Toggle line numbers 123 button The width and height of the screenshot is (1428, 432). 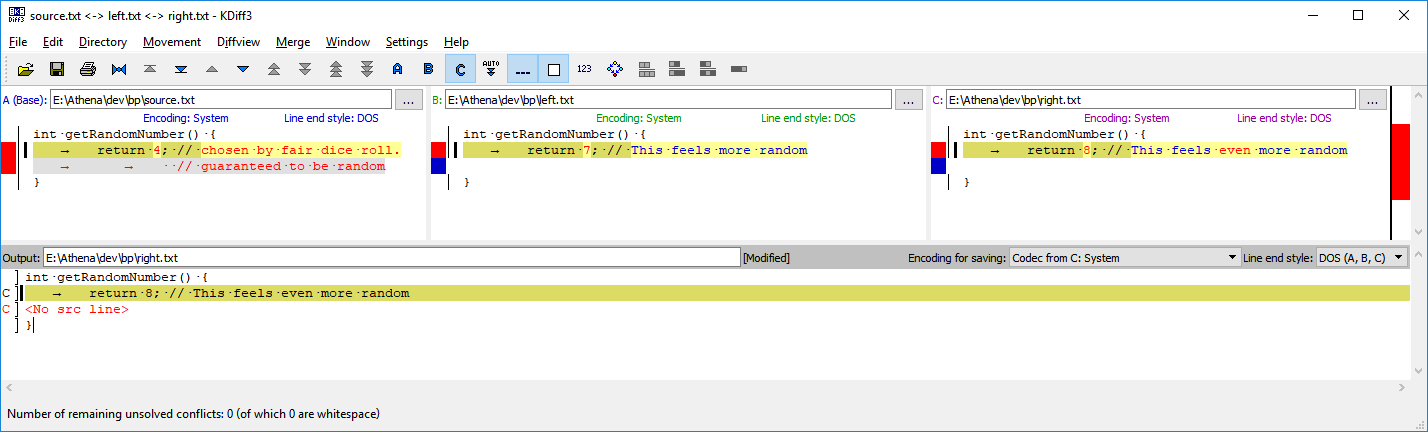pyautogui.click(x=584, y=69)
